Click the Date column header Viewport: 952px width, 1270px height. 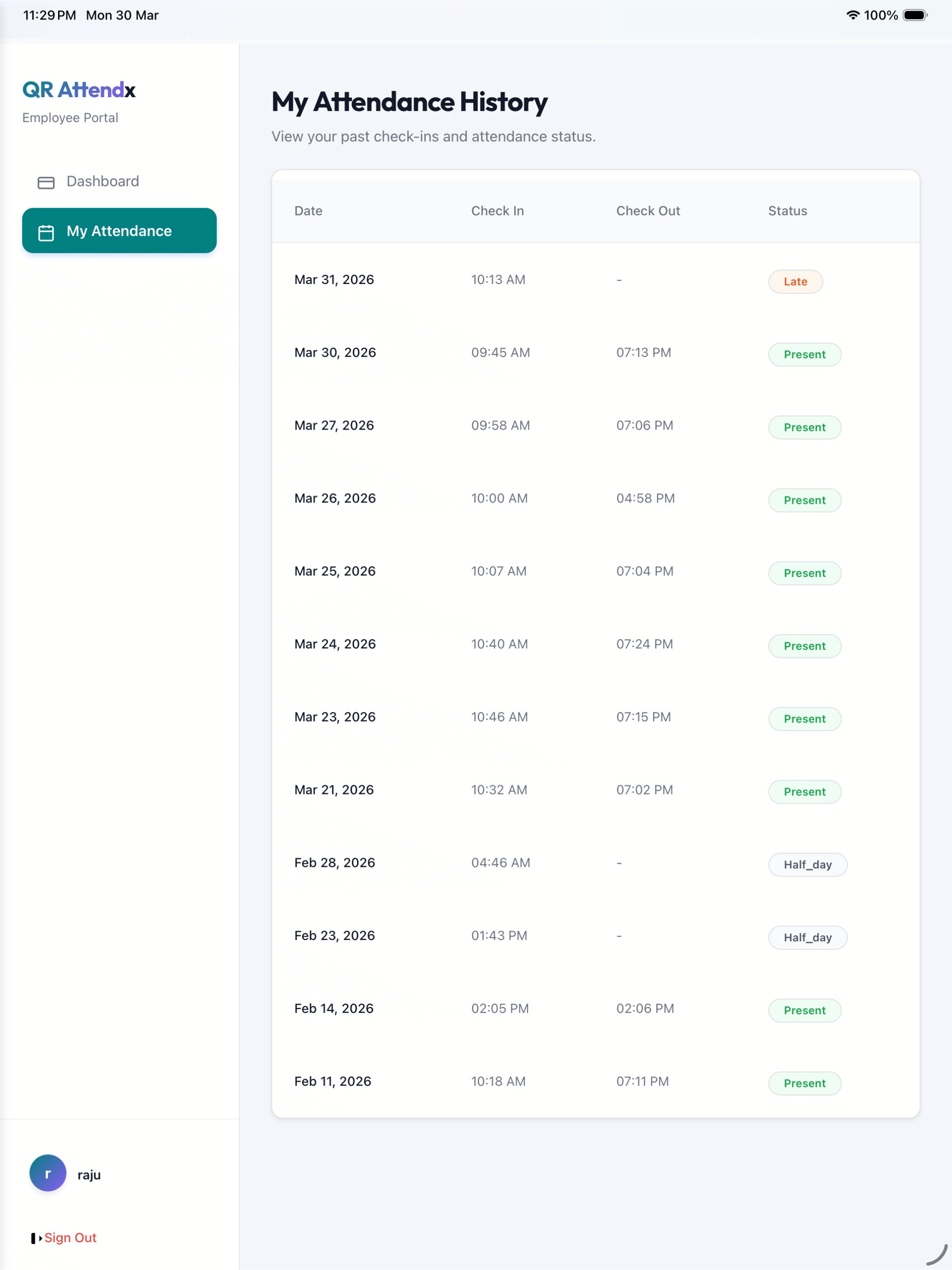pyautogui.click(x=308, y=212)
